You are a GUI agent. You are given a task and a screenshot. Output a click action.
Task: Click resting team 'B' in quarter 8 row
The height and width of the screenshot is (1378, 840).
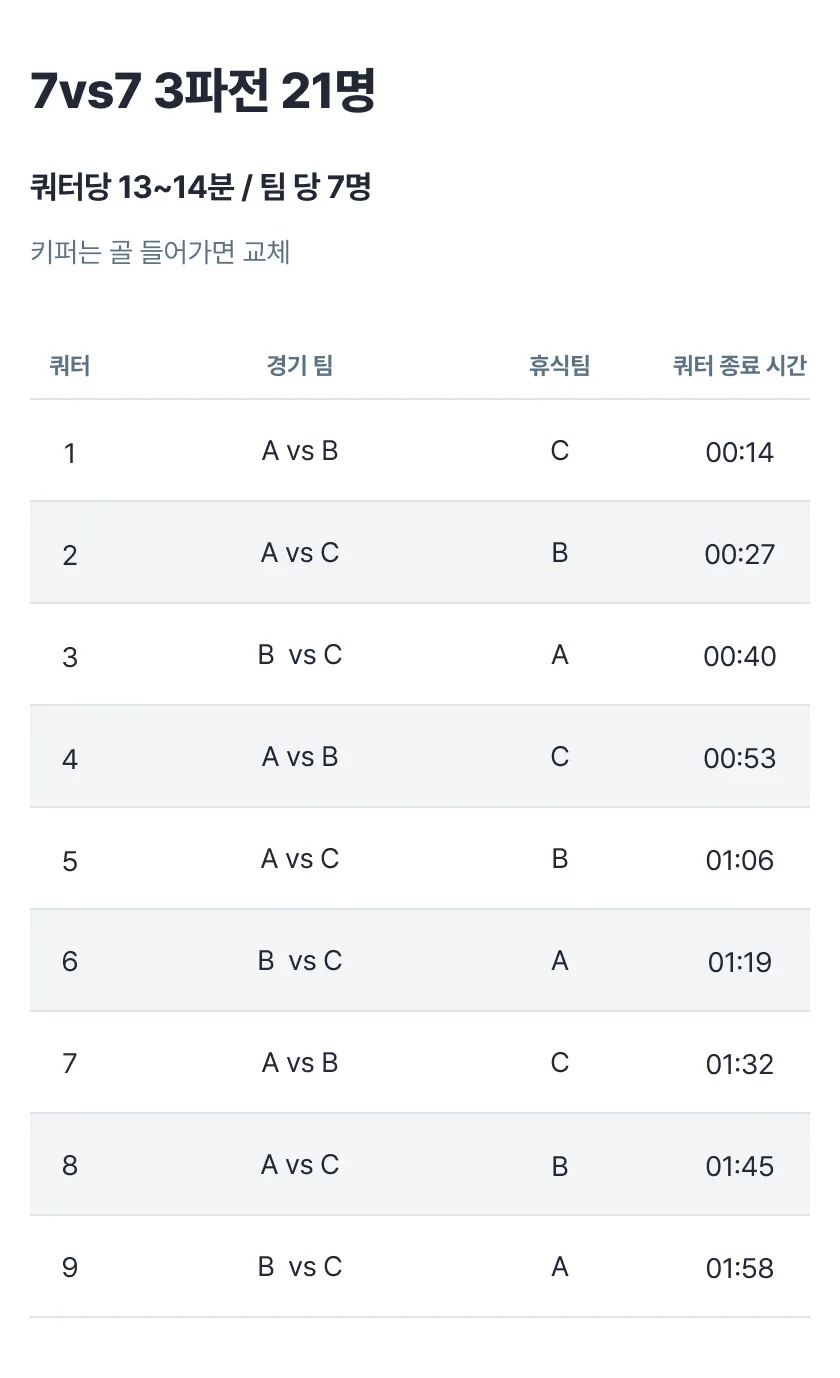point(559,1166)
